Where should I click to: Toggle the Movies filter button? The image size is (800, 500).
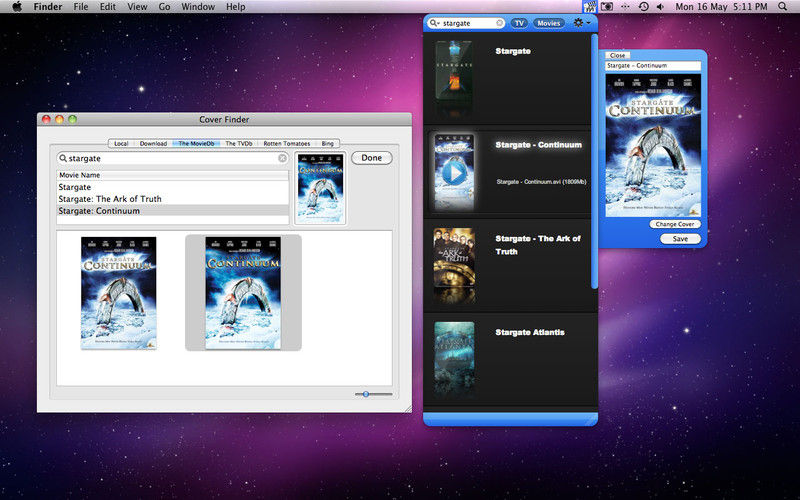pos(548,23)
